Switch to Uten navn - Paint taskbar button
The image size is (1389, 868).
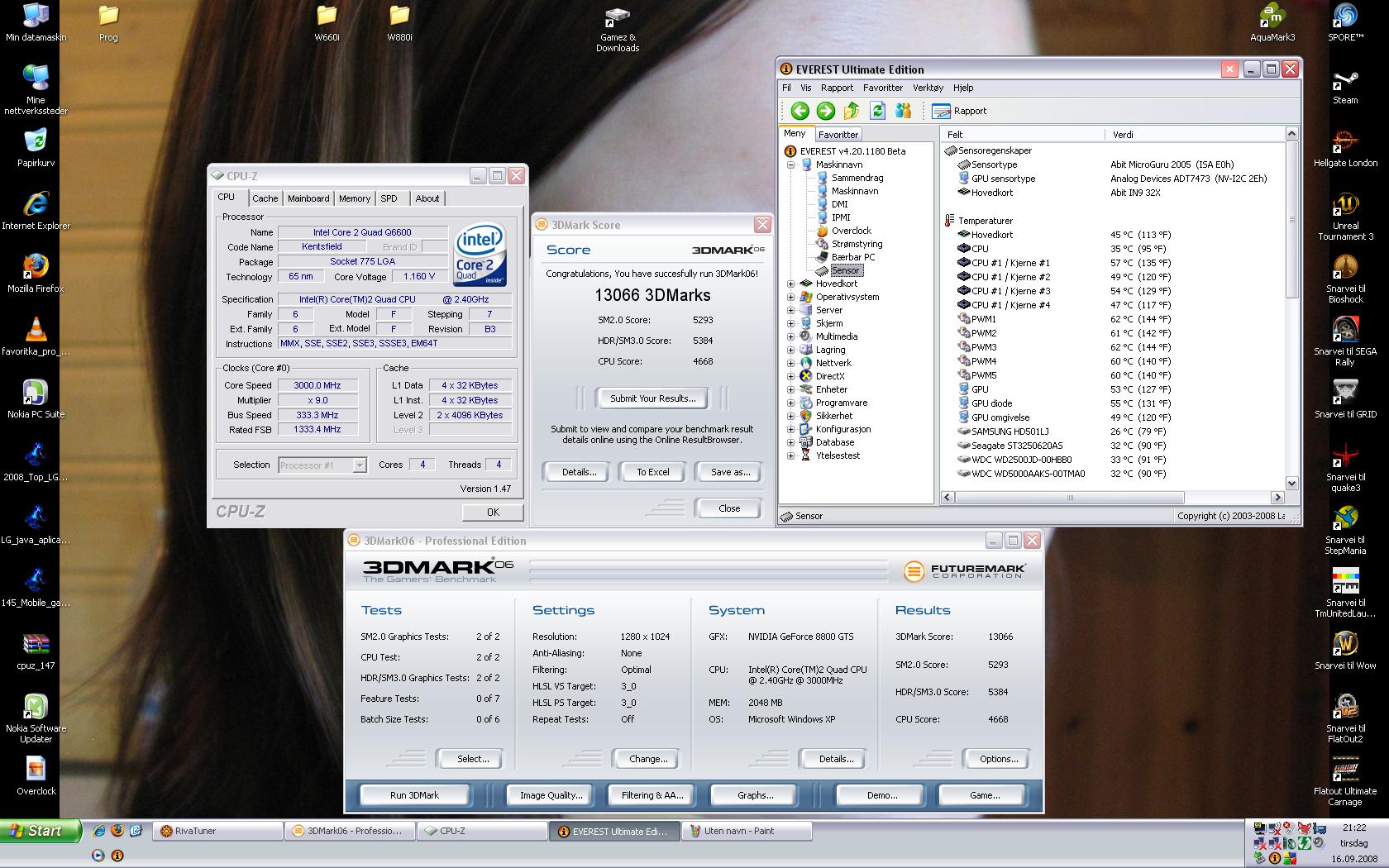click(746, 831)
